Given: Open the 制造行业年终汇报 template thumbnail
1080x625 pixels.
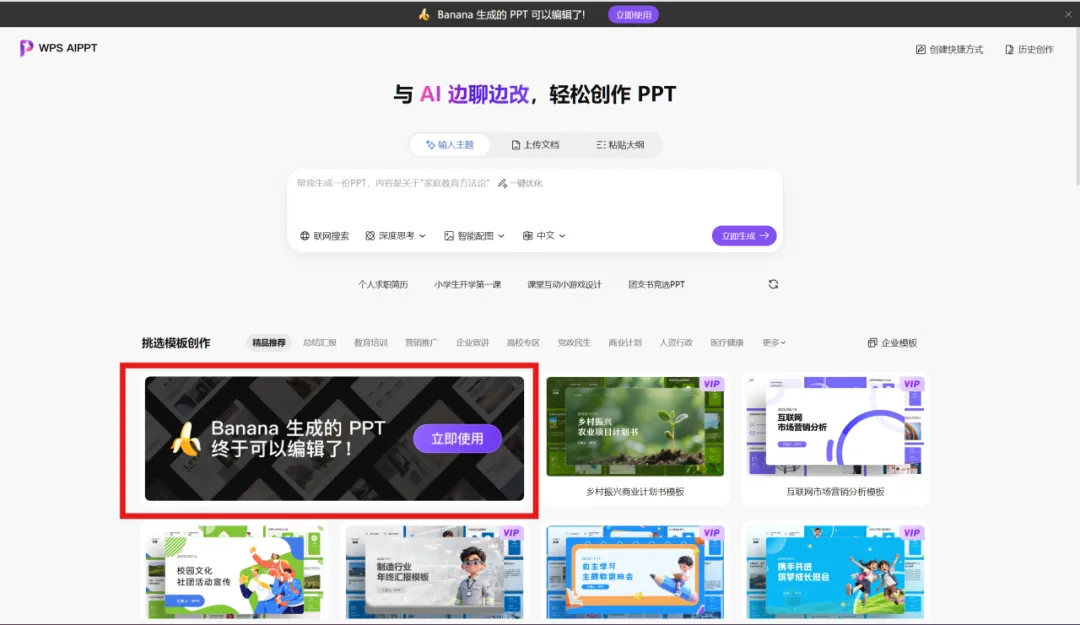Looking at the screenshot, I should 435,573.
